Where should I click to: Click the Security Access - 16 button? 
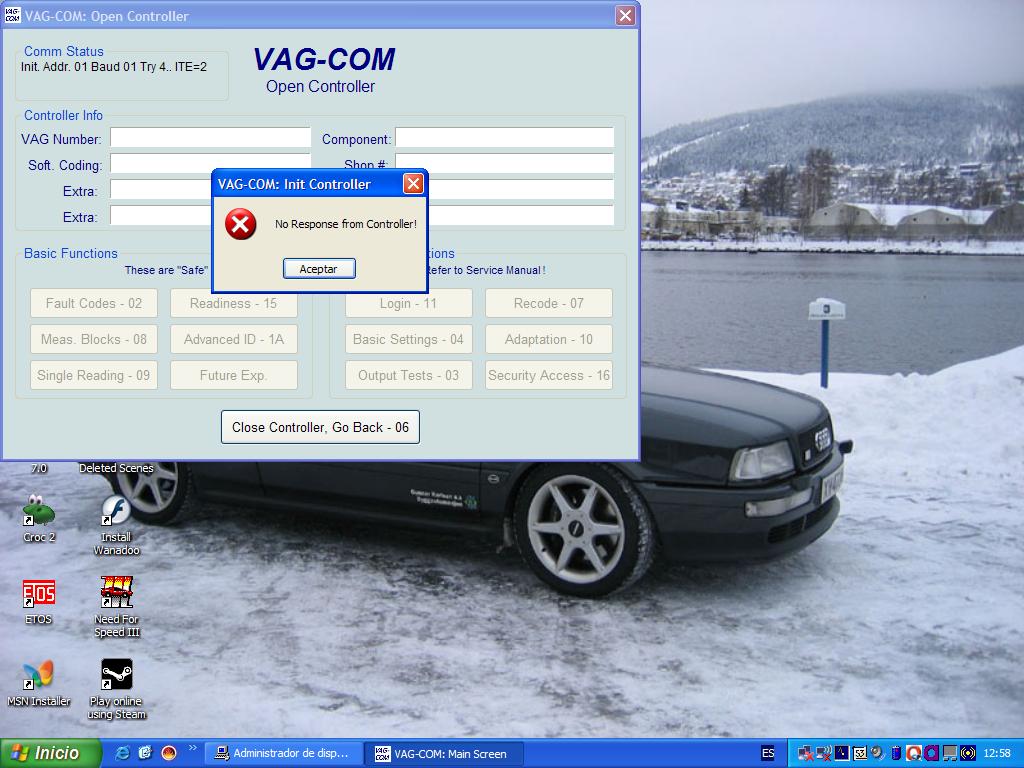[x=549, y=376]
